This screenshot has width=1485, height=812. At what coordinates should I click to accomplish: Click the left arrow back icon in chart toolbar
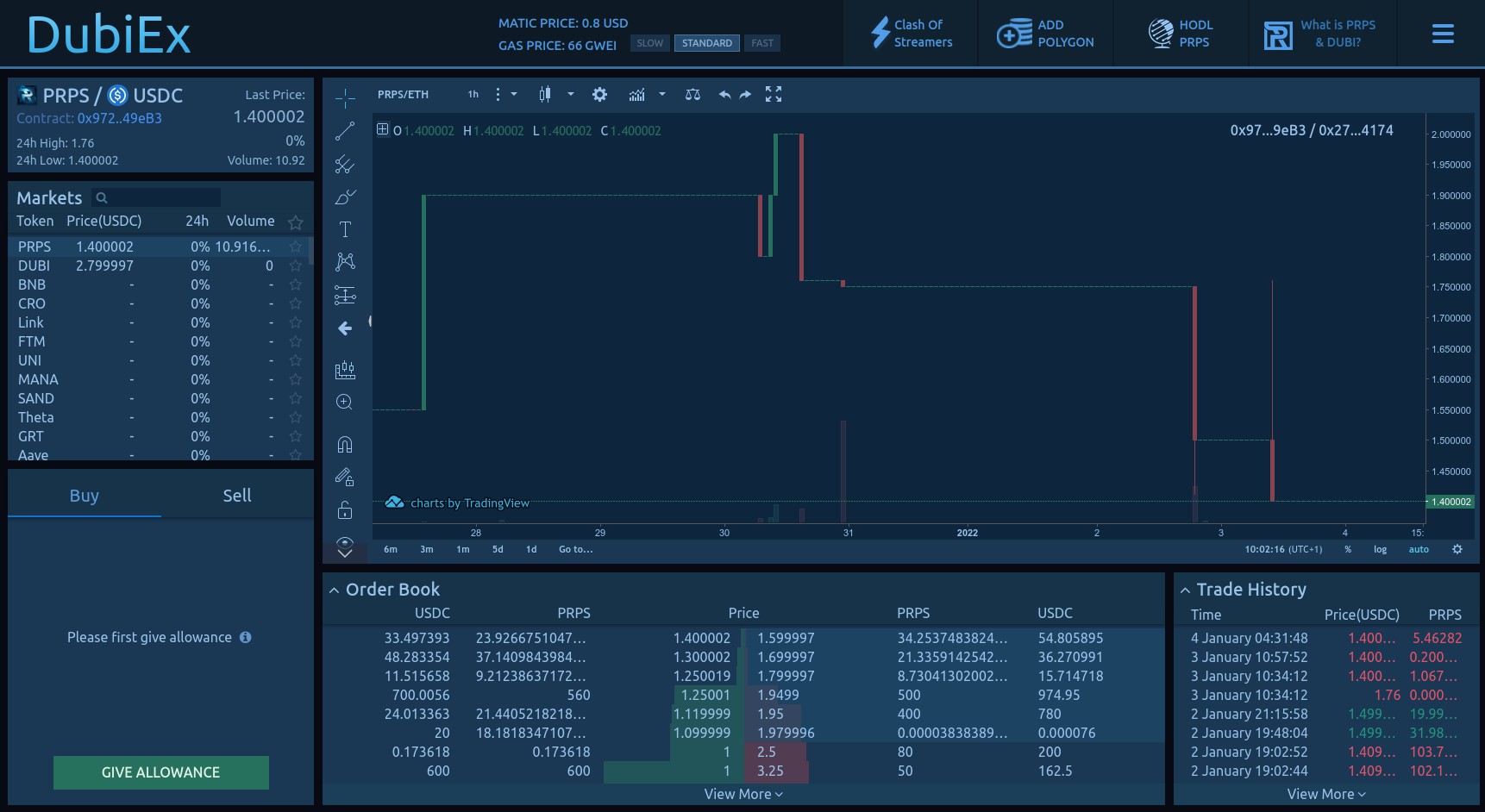[345, 328]
